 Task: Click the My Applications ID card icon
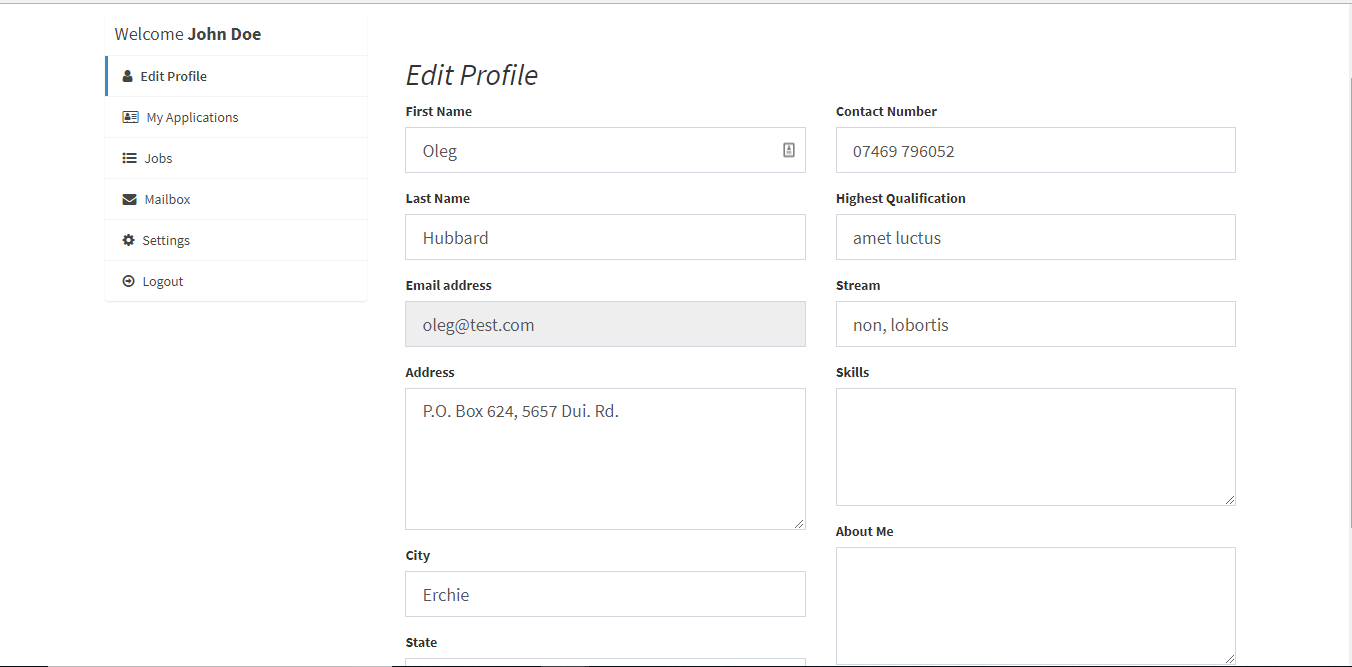click(x=130, y=117)
